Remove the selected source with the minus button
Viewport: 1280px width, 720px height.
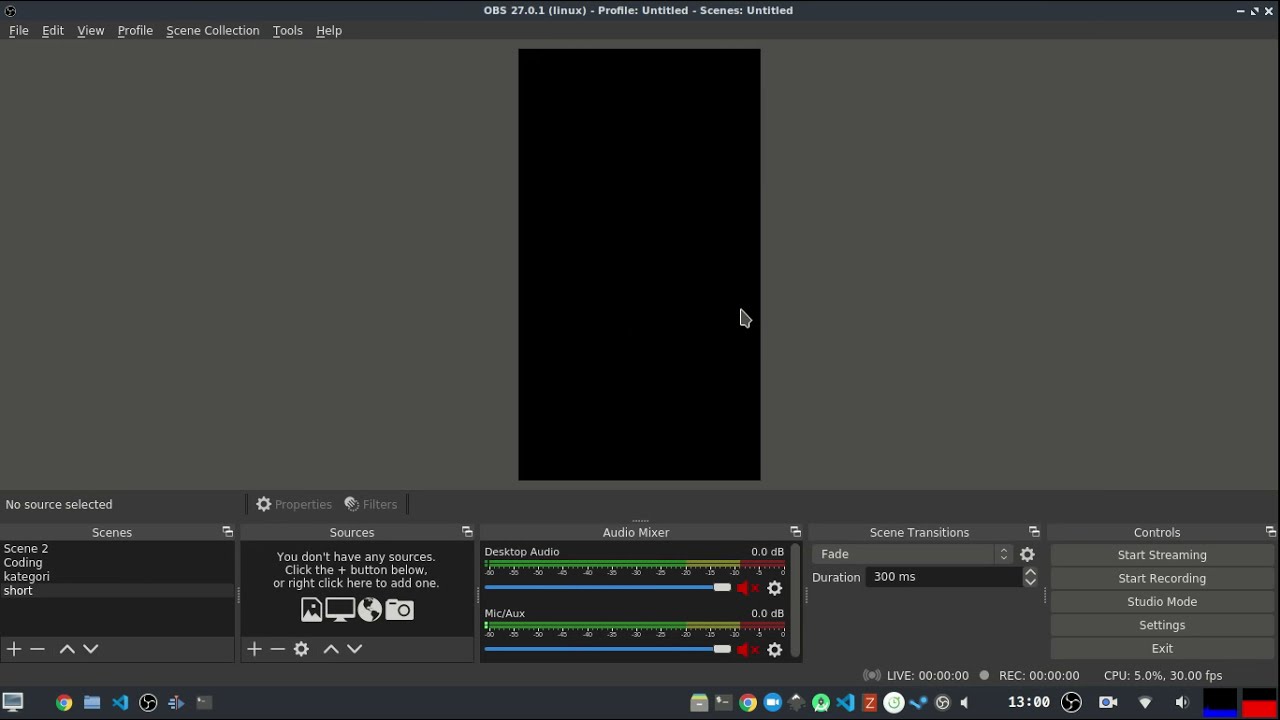pos(278,649)
